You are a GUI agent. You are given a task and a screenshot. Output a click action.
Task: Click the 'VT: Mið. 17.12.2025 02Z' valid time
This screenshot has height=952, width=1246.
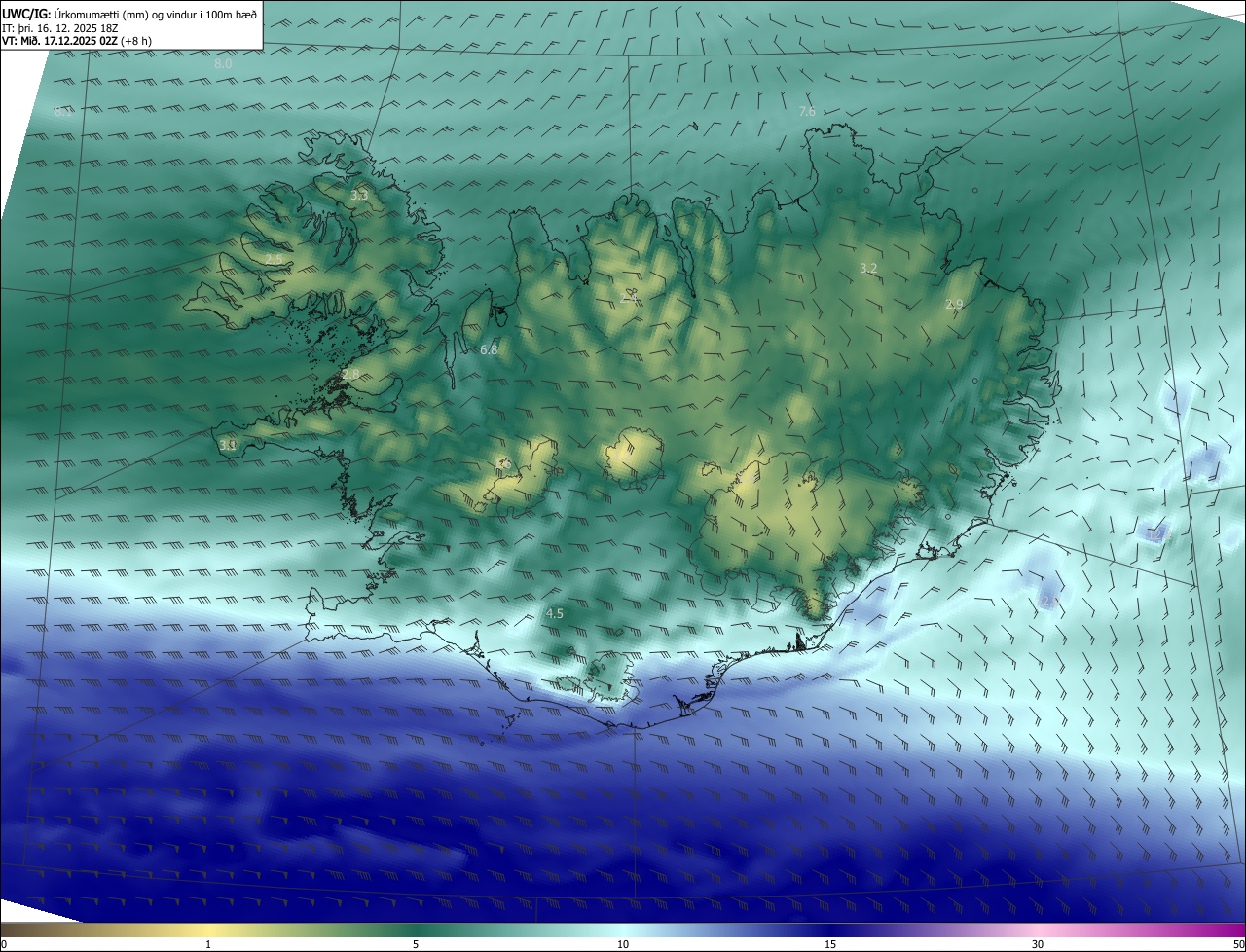click(x=59, y=41)
